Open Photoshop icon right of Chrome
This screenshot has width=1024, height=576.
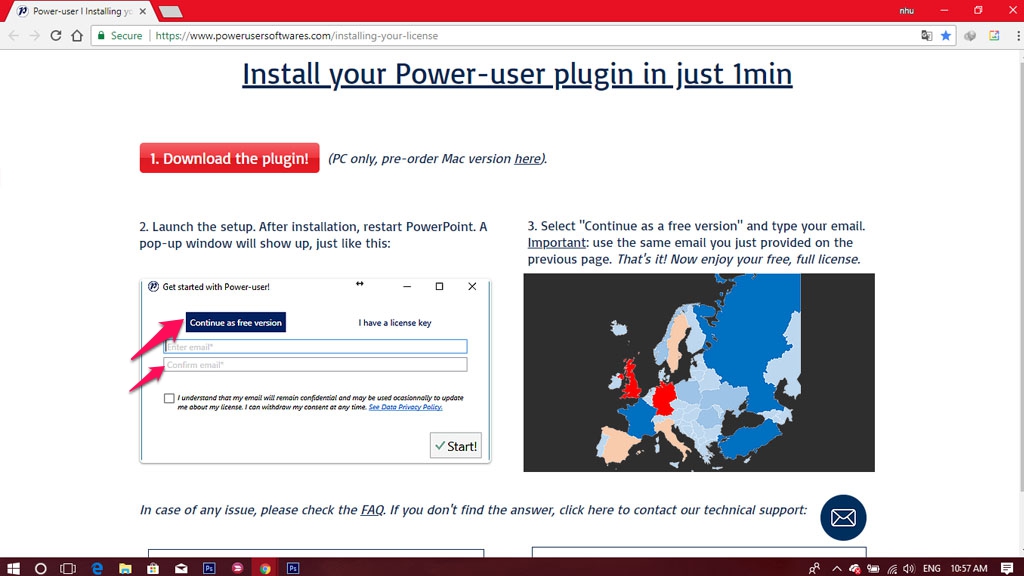(293, 568)
